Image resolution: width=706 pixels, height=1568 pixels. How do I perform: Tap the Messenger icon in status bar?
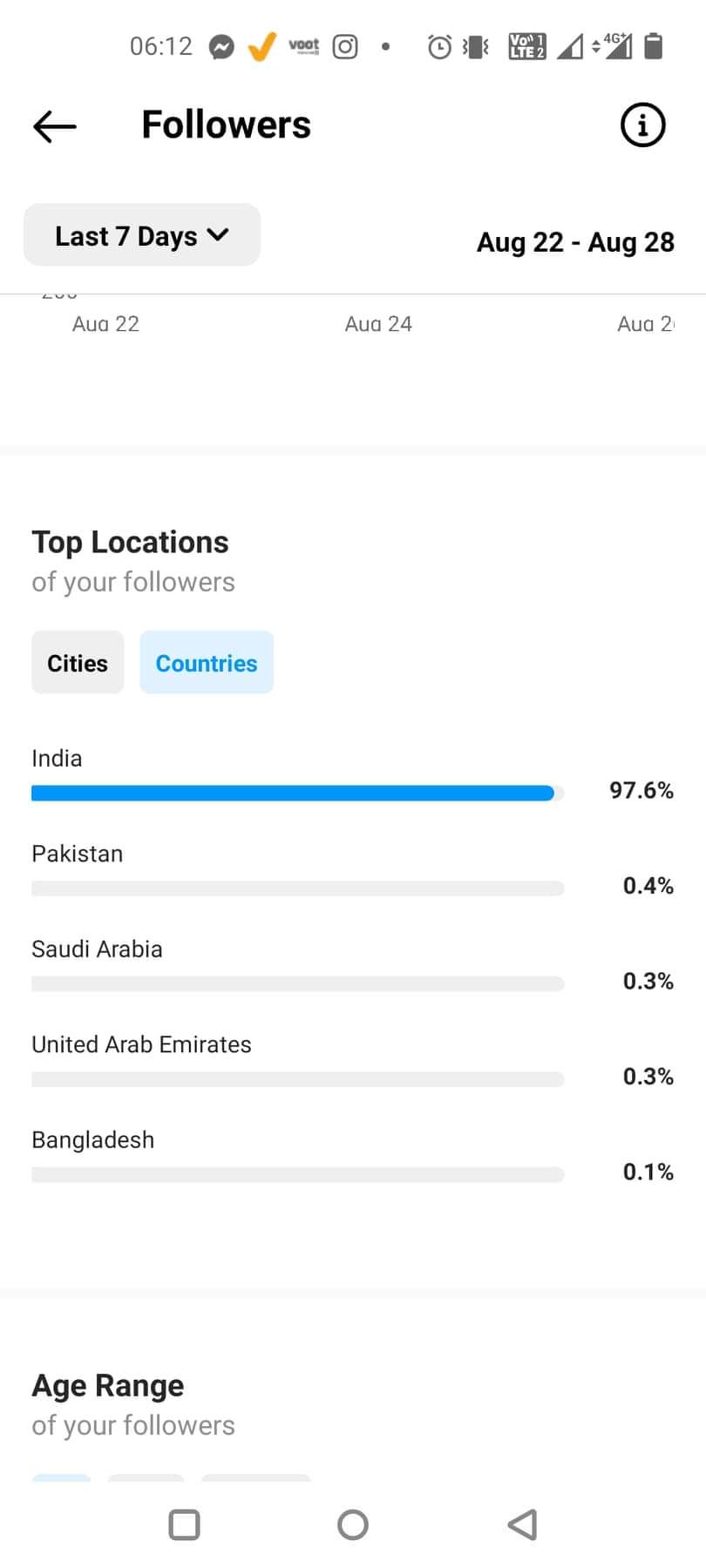pos(221,46)
